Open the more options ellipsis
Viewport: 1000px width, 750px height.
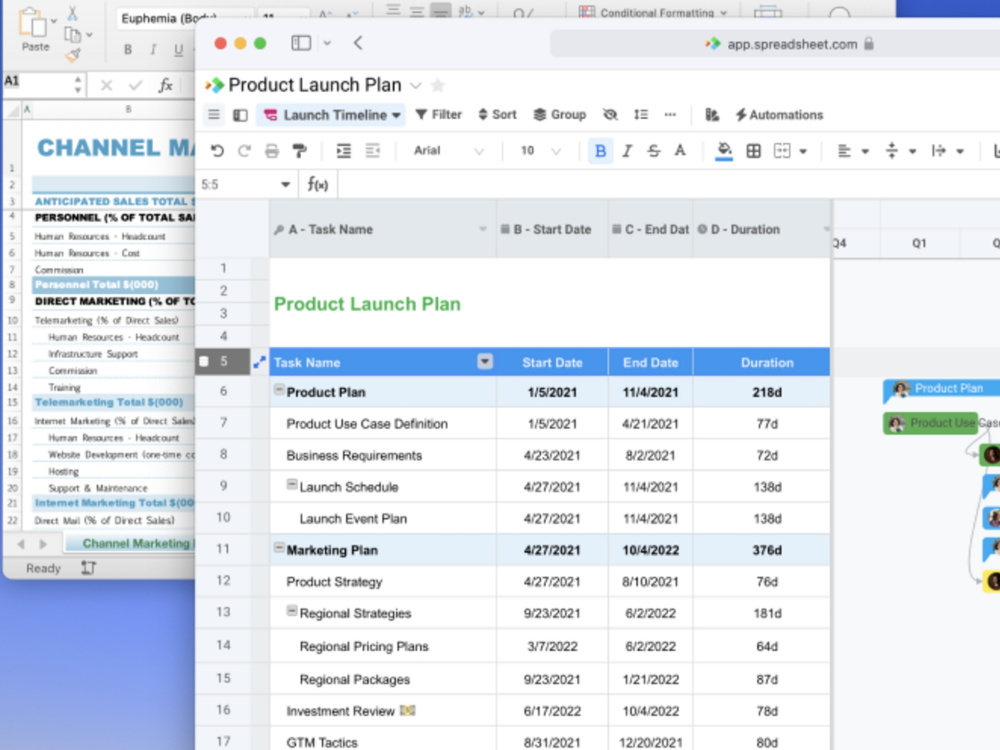[x=670, y=115]
